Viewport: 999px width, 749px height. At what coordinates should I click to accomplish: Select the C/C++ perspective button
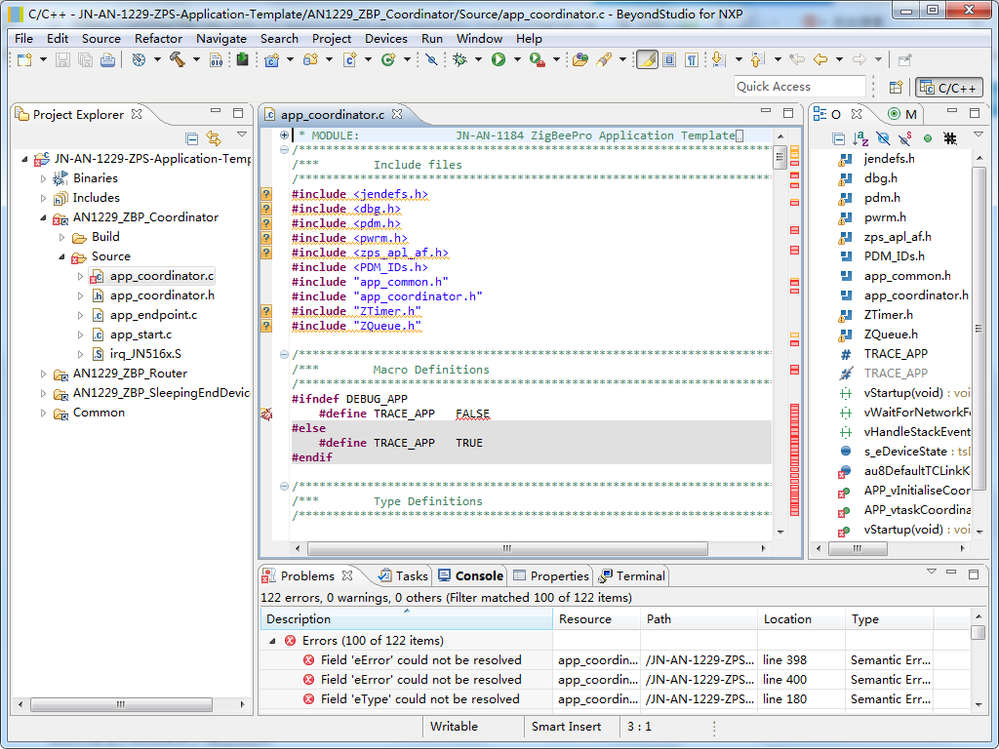click(946, 87)
